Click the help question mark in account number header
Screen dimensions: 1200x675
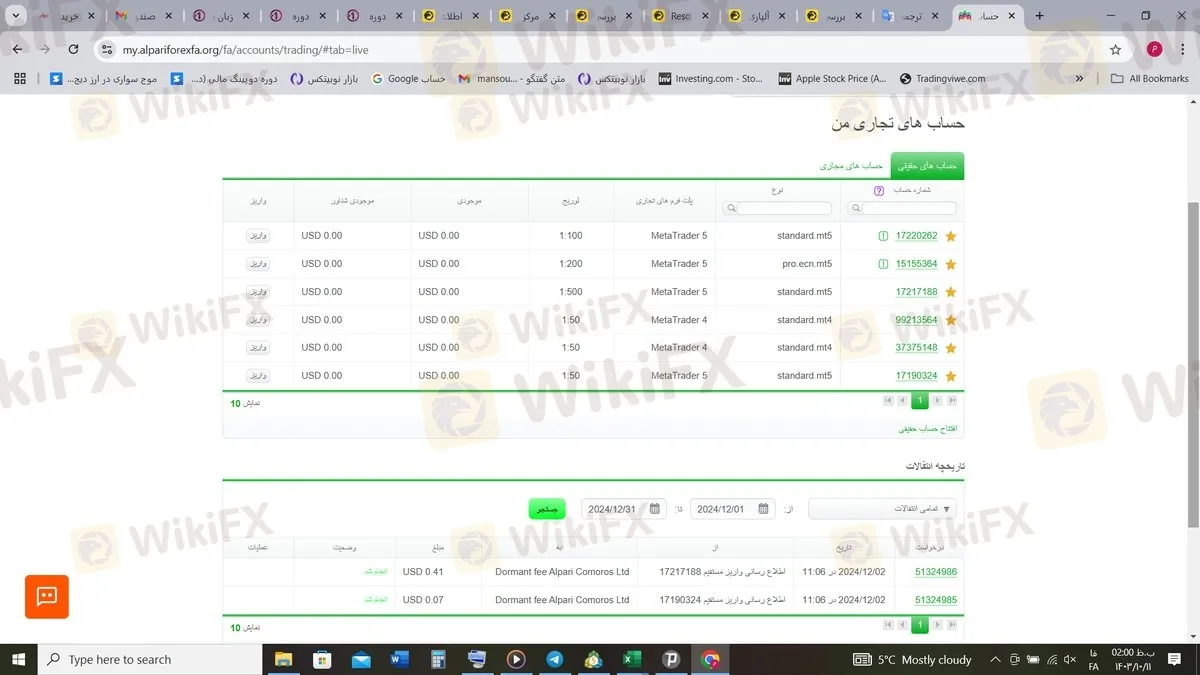879,190
